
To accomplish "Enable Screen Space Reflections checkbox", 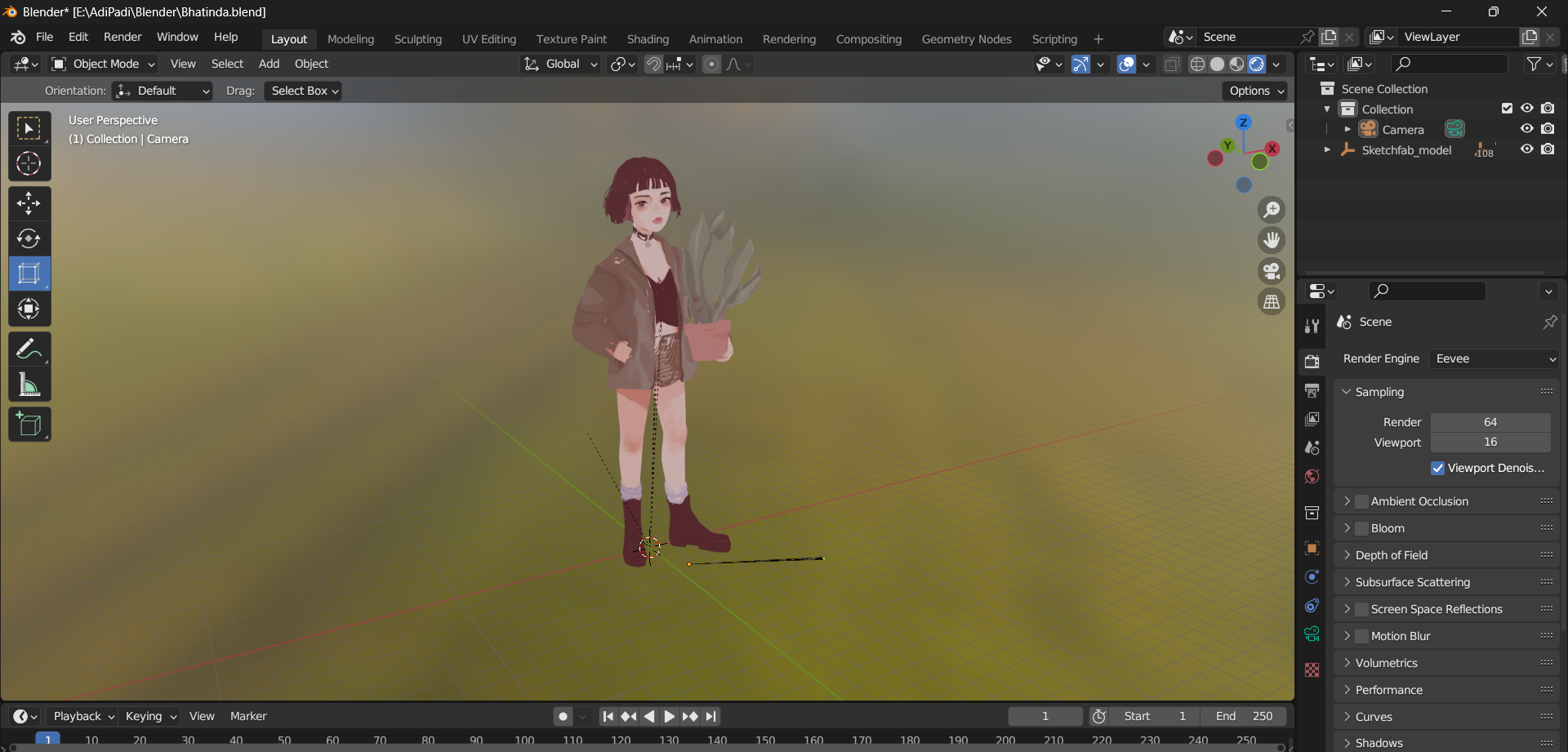I will coord(1361,609).
